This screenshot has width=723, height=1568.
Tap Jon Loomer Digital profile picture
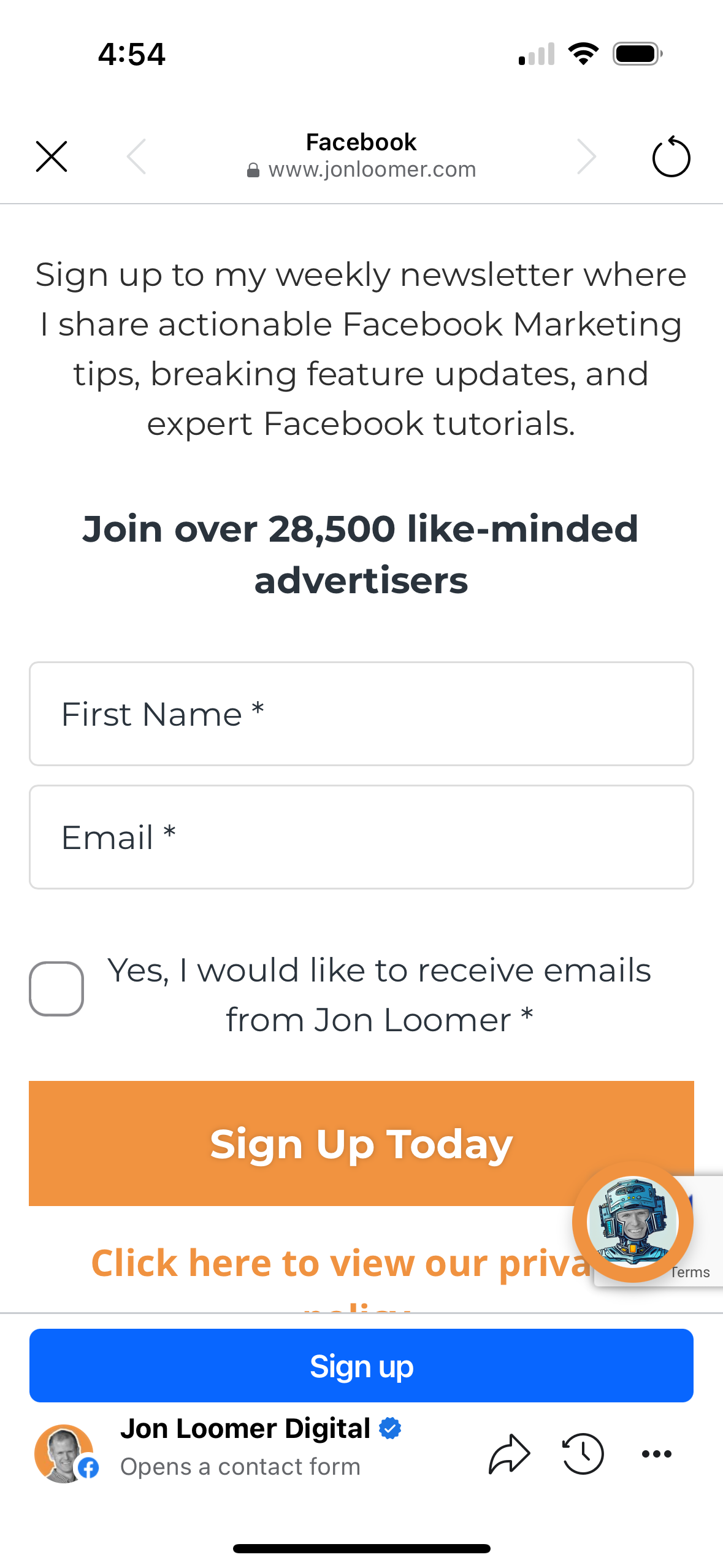[x=64, y=1453]
